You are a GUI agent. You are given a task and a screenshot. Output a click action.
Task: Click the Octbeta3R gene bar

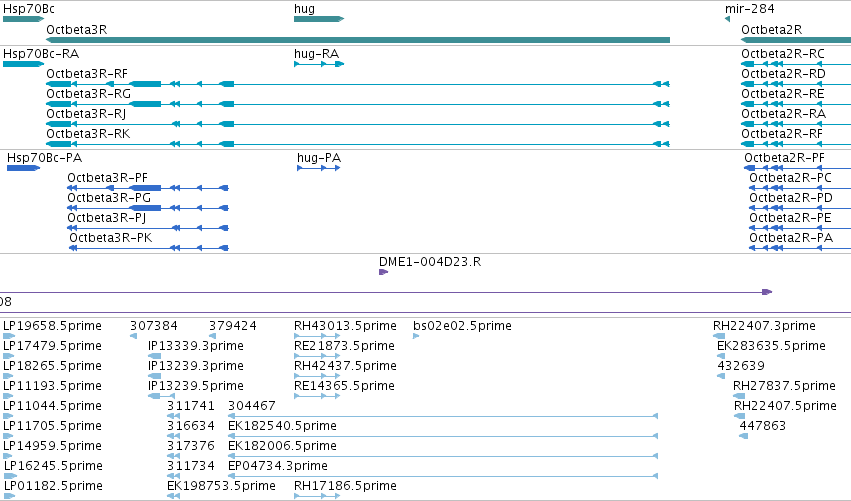358,40
